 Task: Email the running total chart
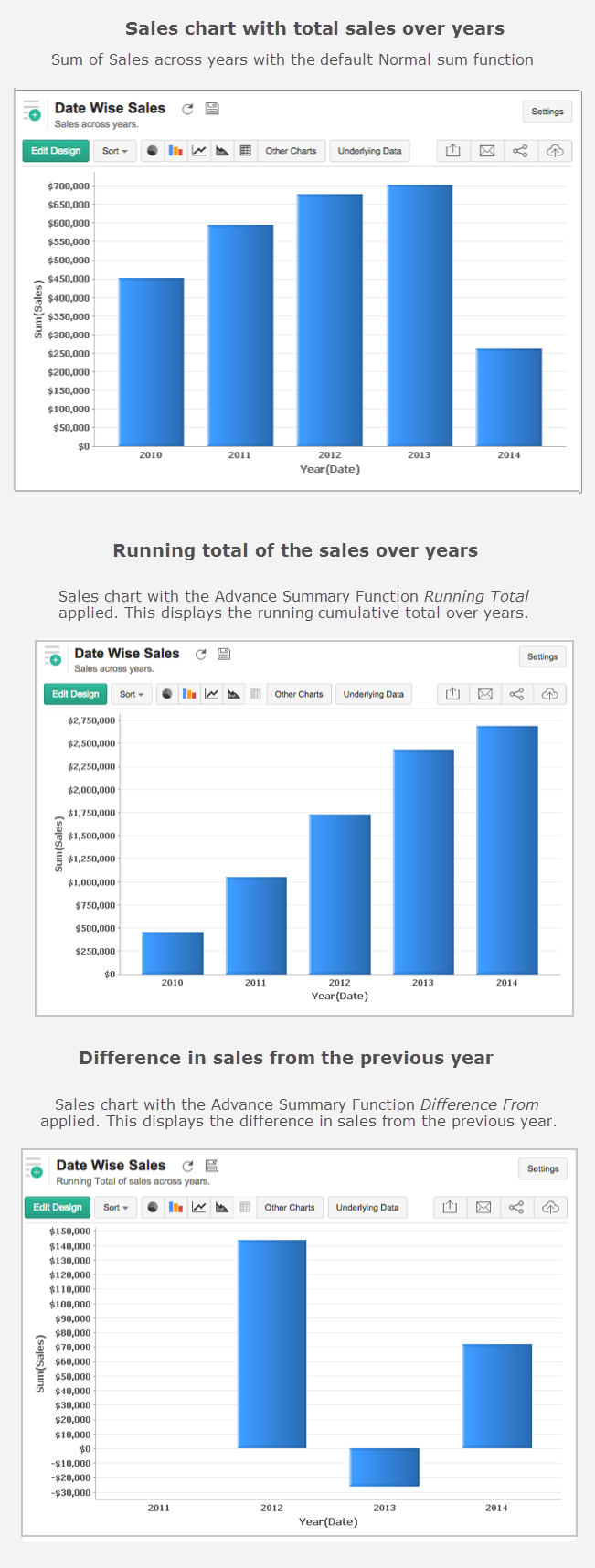click(x=484, y=694)
